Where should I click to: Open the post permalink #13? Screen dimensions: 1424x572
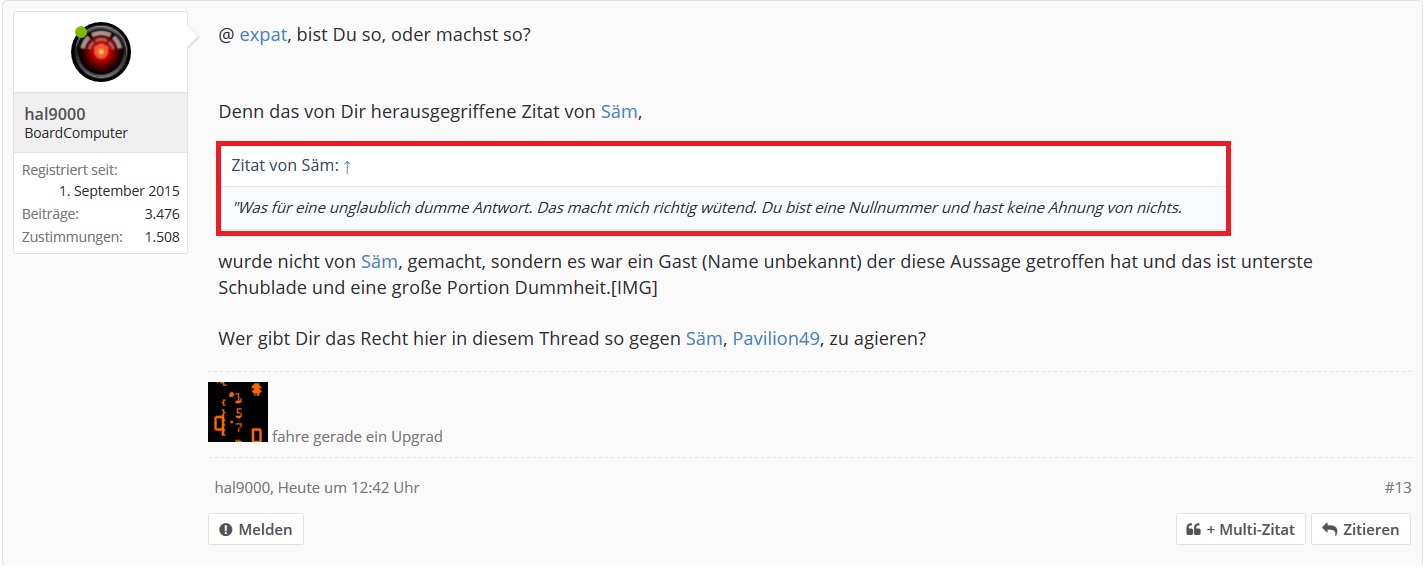click(x=1398, y=488)
